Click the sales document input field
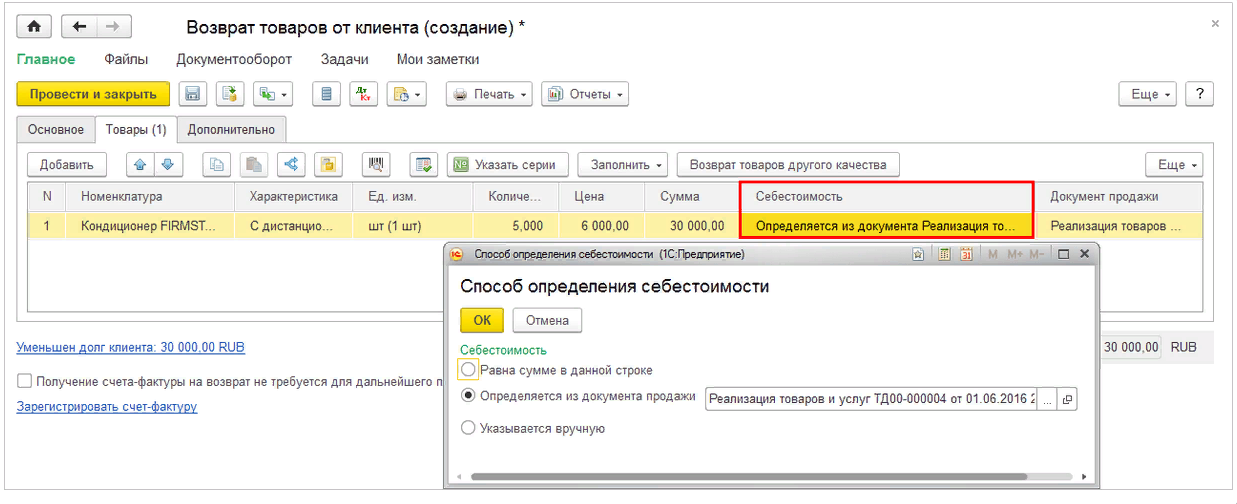The image size is (1237, 504). point(870,399)
